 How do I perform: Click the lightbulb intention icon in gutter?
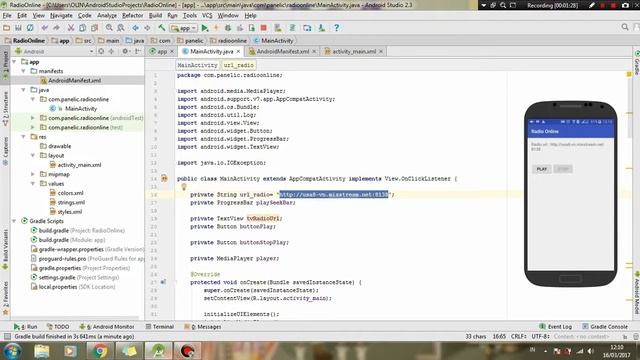184,187
